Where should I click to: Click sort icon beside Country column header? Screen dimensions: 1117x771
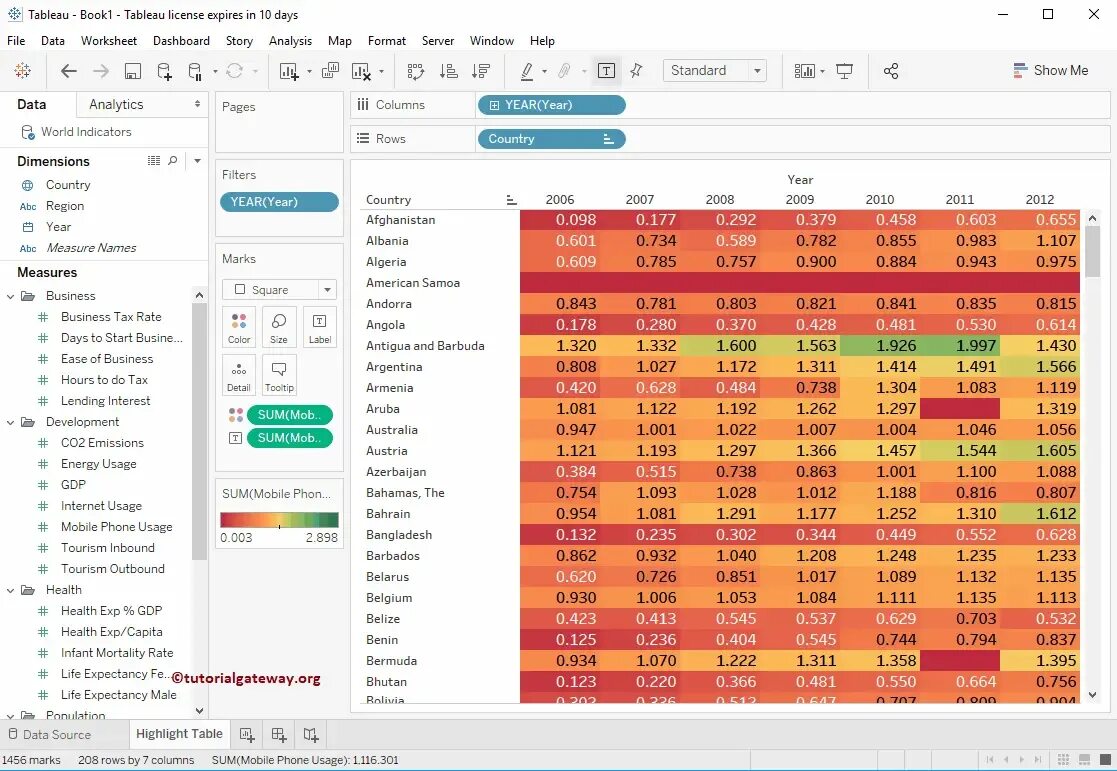511,200
